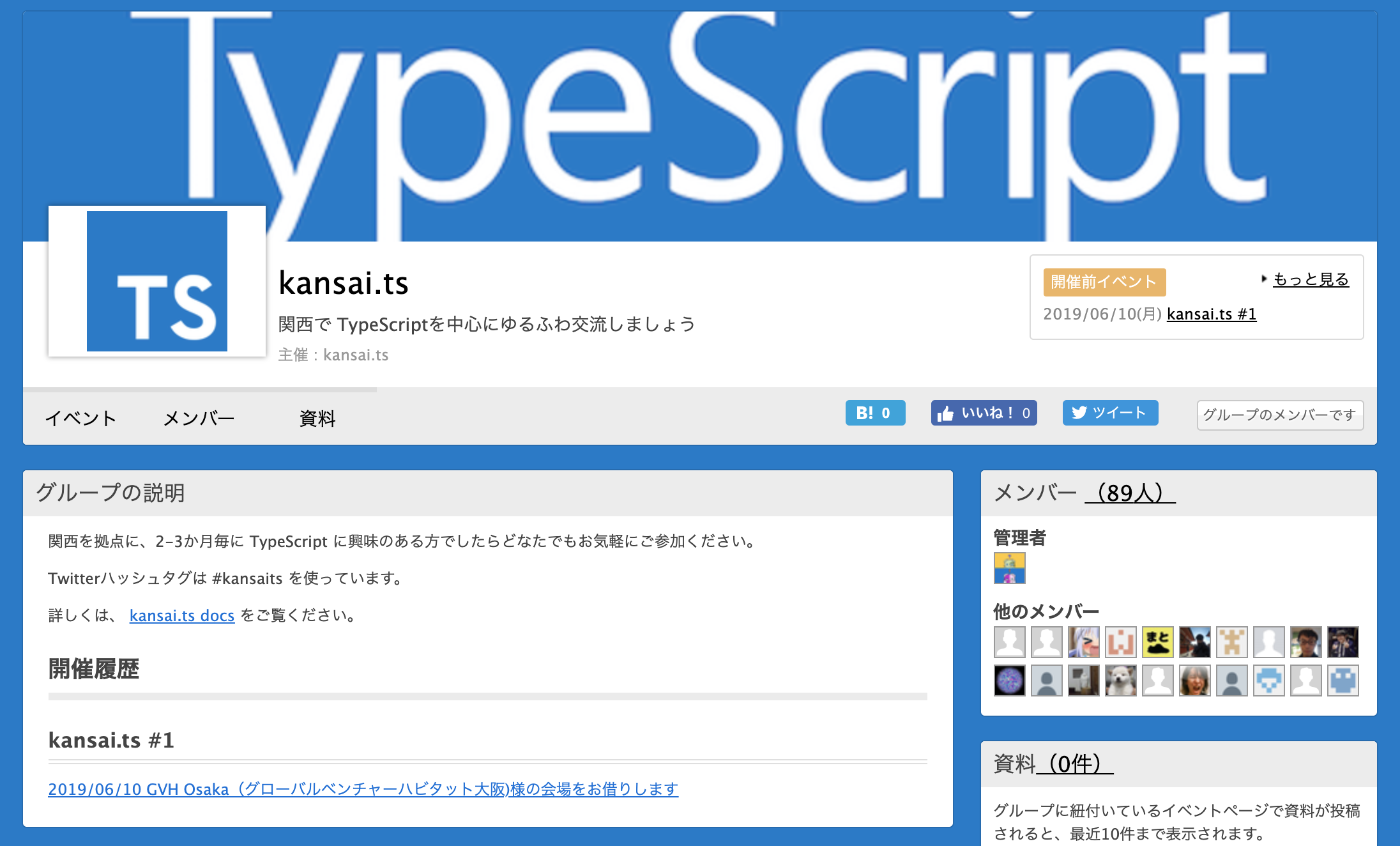Click the orange pixel-art W member avatar
1400x846 pixels.
click(x=1120, y=642)
